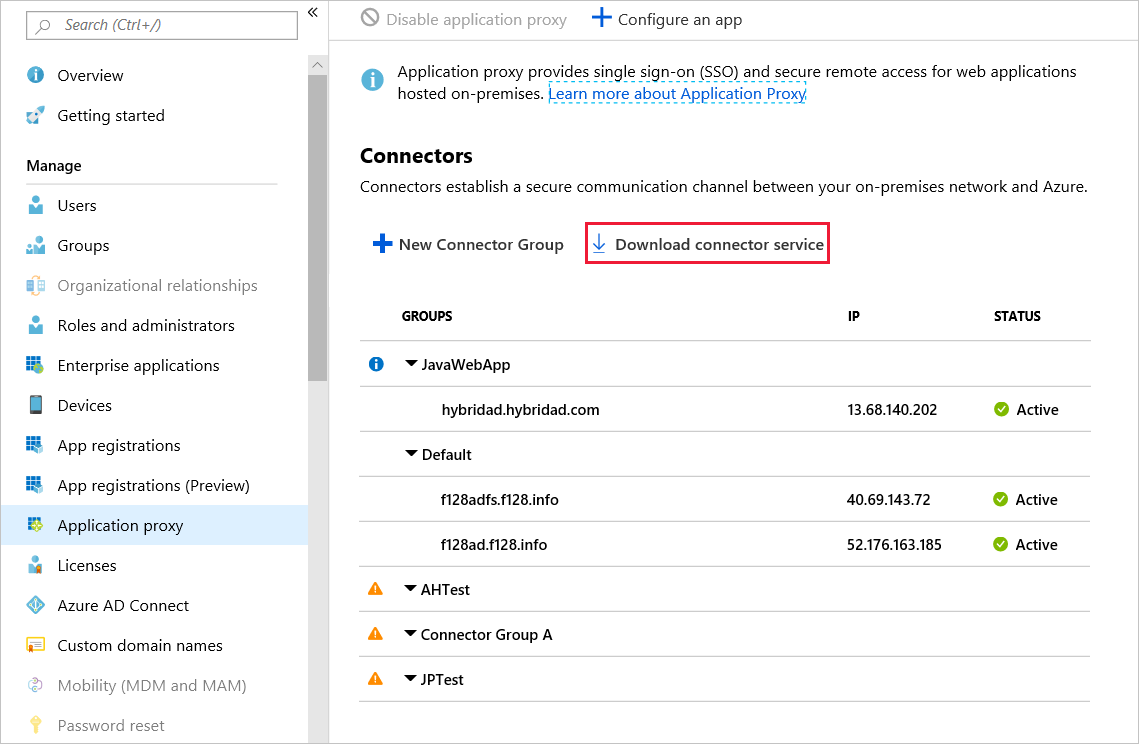Click New Connector Group button
Viewport: 1139px width, 744px height.
tap(468, 244)
